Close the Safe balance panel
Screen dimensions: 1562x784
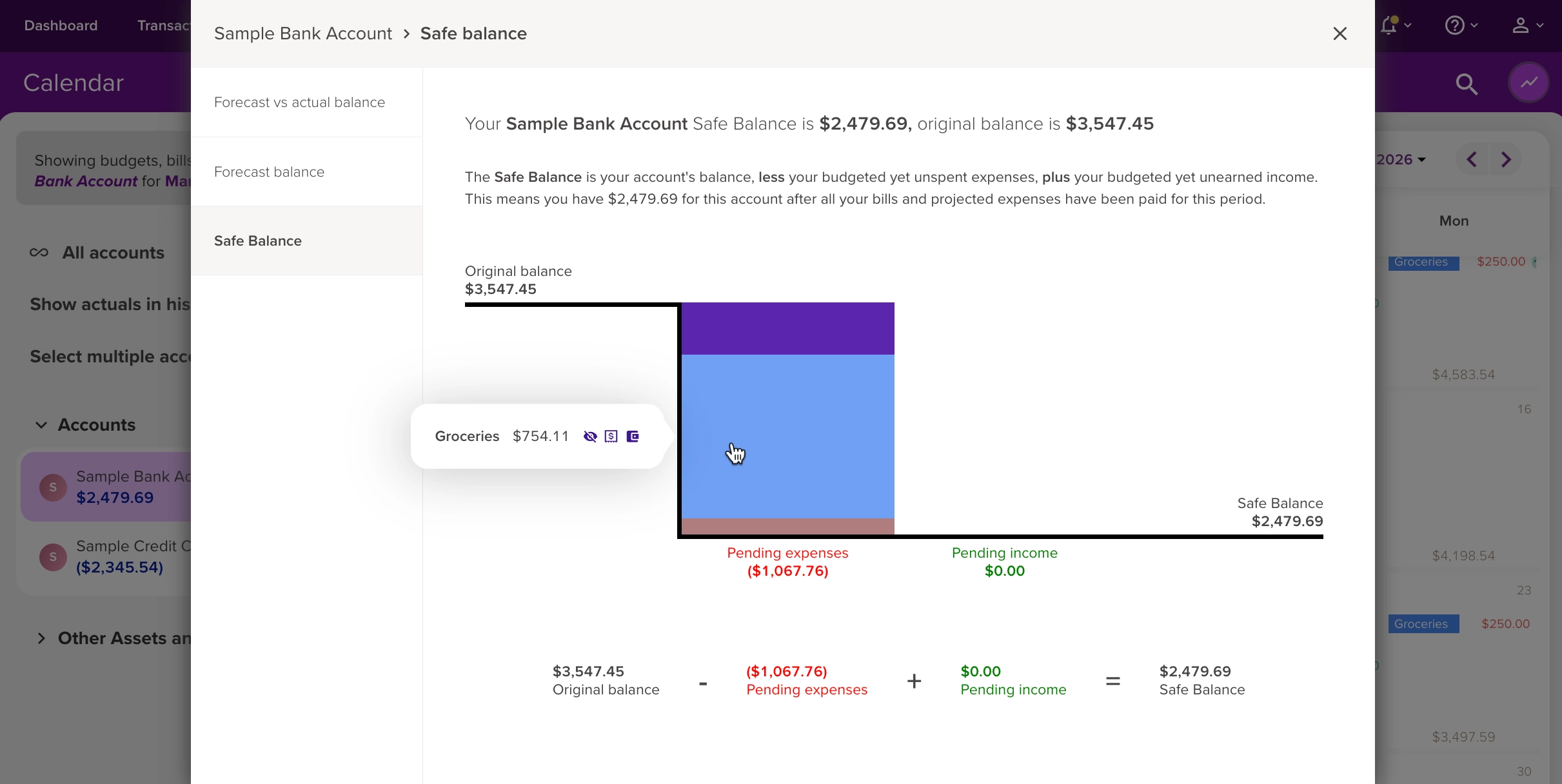1340,34
